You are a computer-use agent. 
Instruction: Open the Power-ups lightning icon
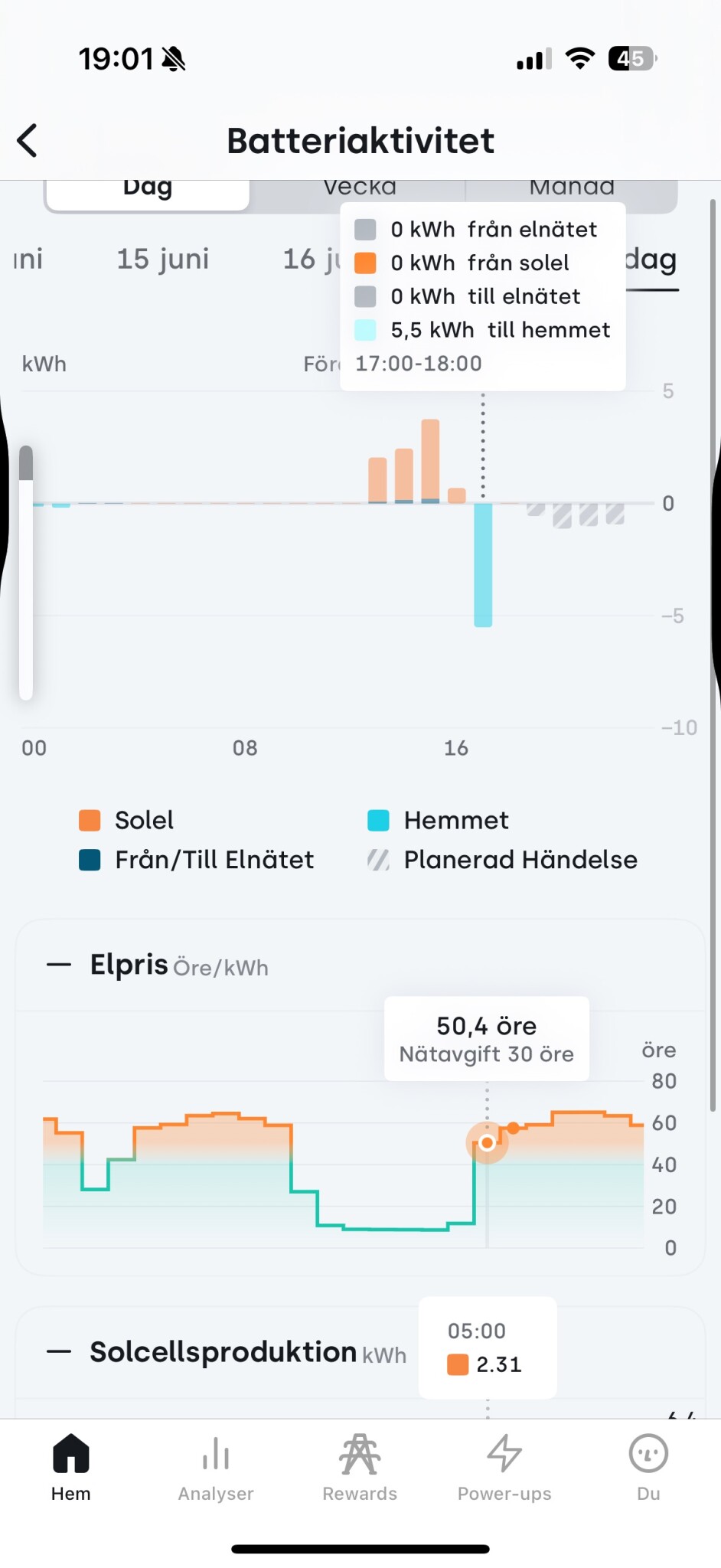tap(504, 1453)
